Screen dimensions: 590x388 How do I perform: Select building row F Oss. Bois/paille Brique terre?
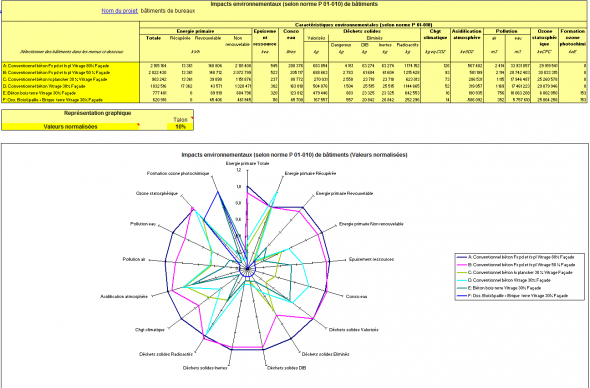click(x=70, y=100)
